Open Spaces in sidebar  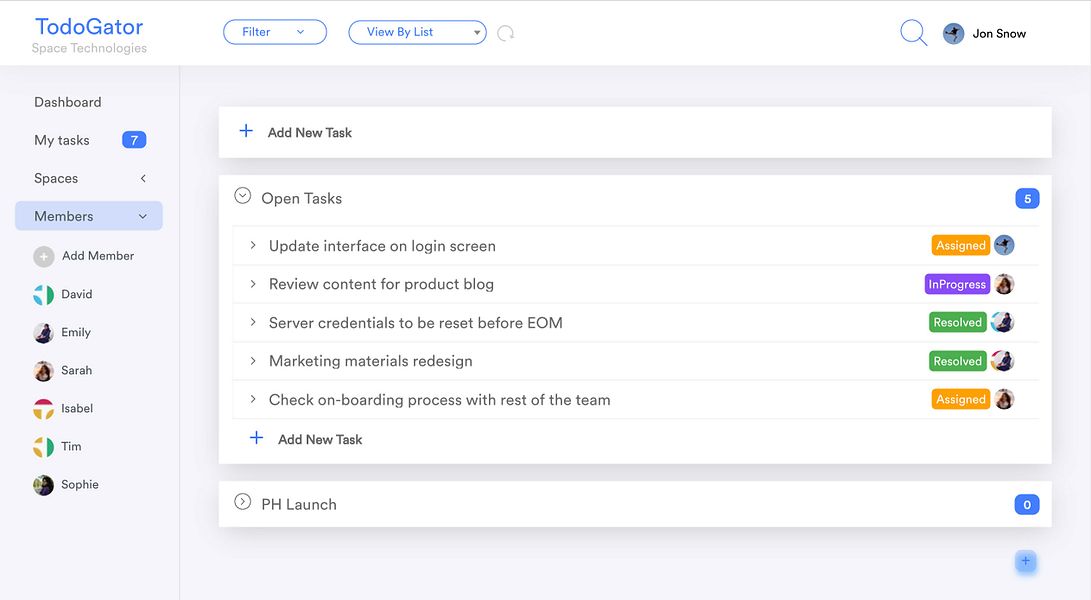coord(56,178)
